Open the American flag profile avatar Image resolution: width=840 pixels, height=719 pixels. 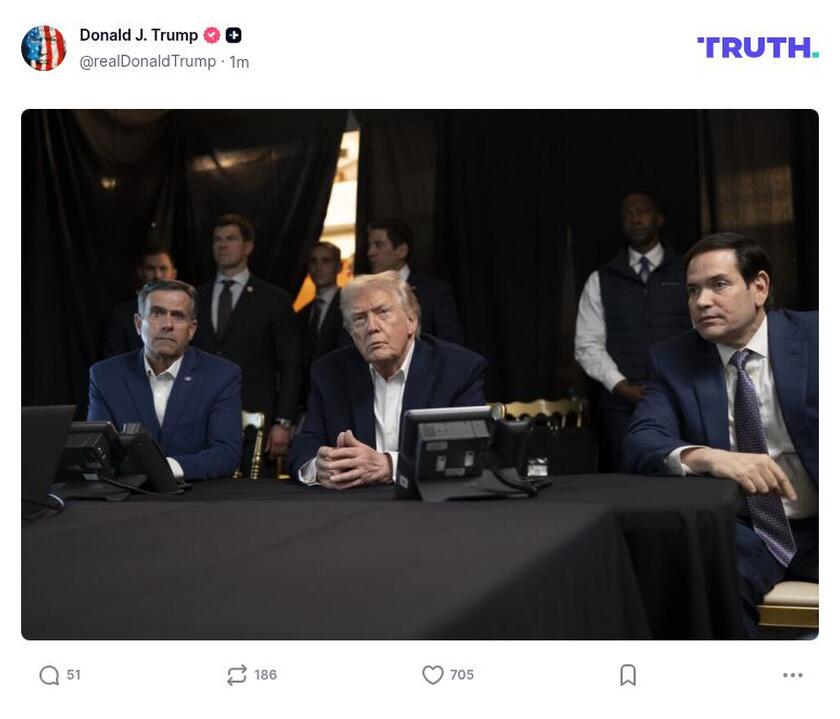click(x=42, y=45)
